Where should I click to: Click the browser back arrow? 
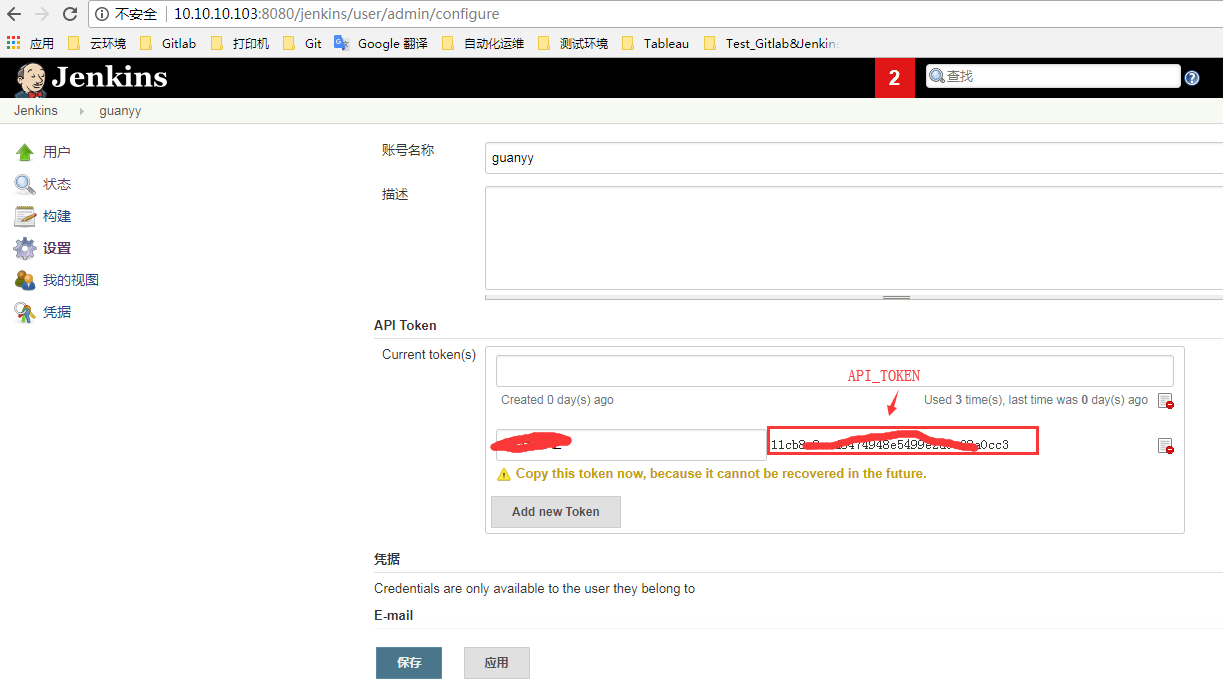[x=14, y=14]
